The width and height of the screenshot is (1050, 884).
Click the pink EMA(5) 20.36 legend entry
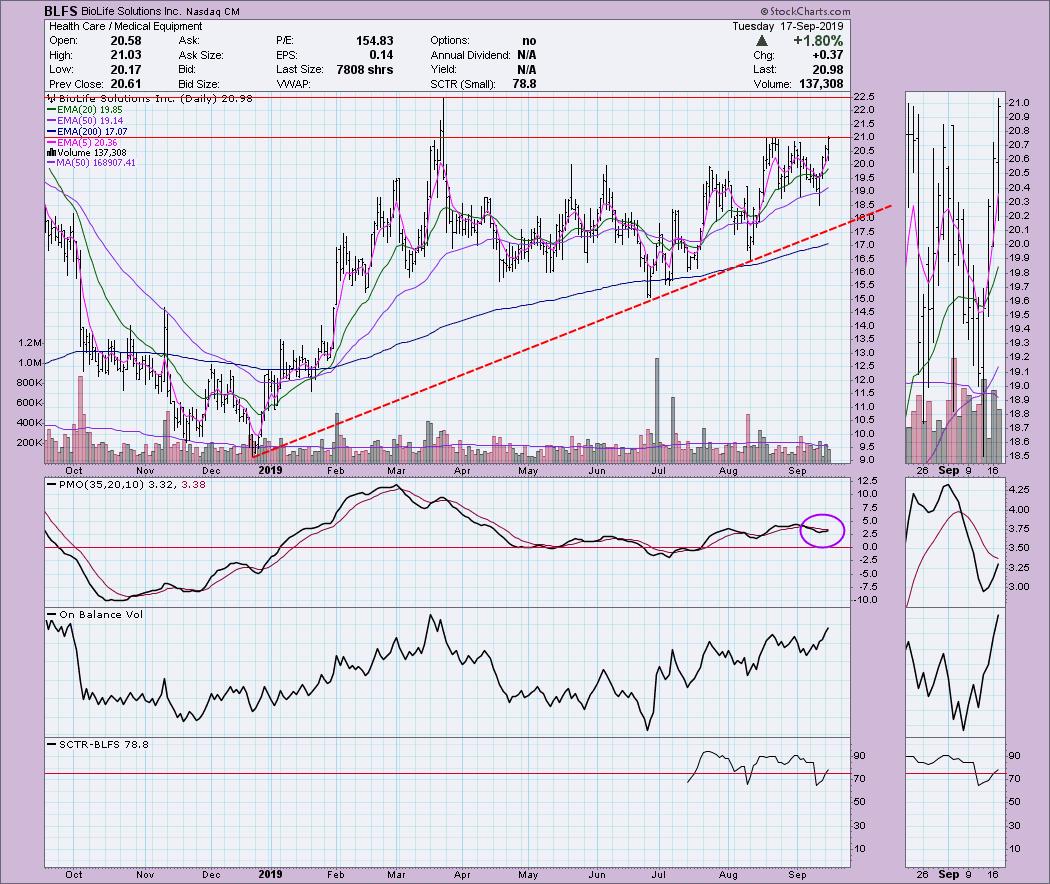93,141
